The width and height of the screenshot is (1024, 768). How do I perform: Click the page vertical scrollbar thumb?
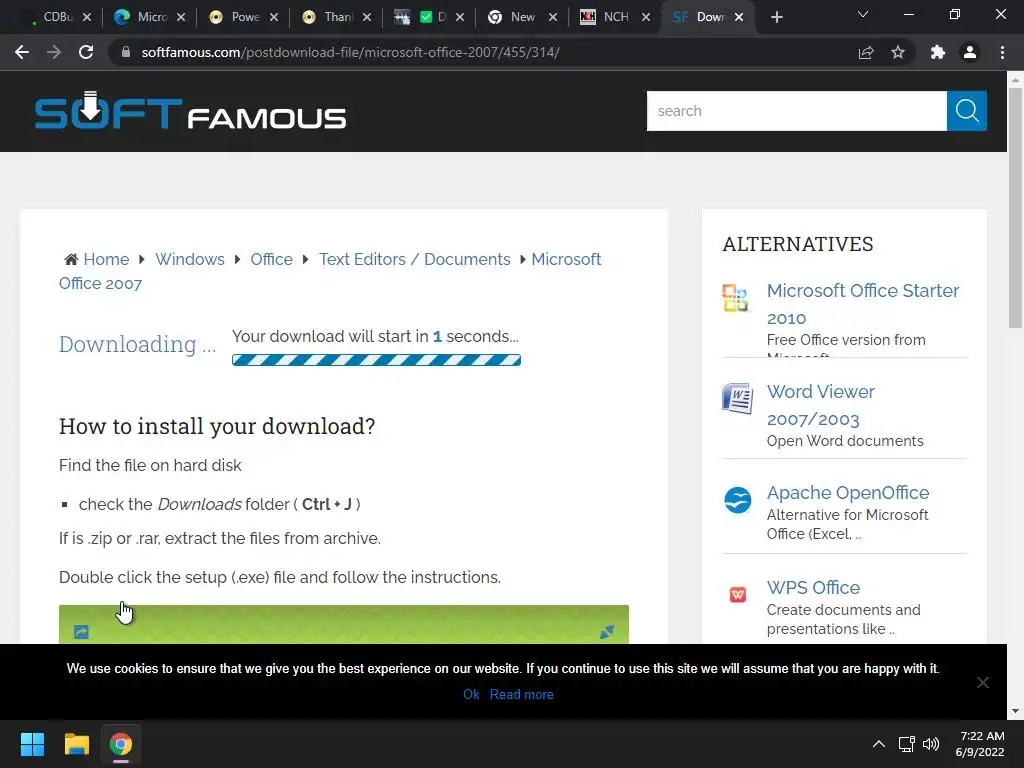(1015, 207)
